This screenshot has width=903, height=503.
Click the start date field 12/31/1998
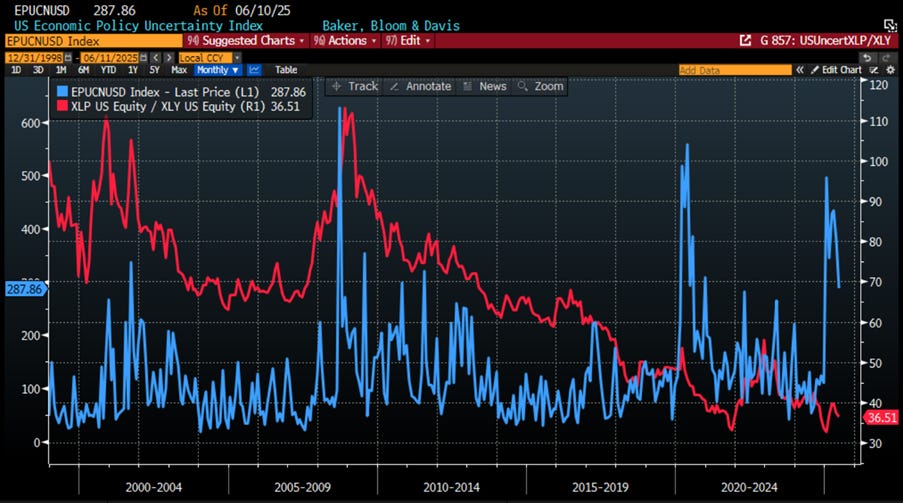35,58
